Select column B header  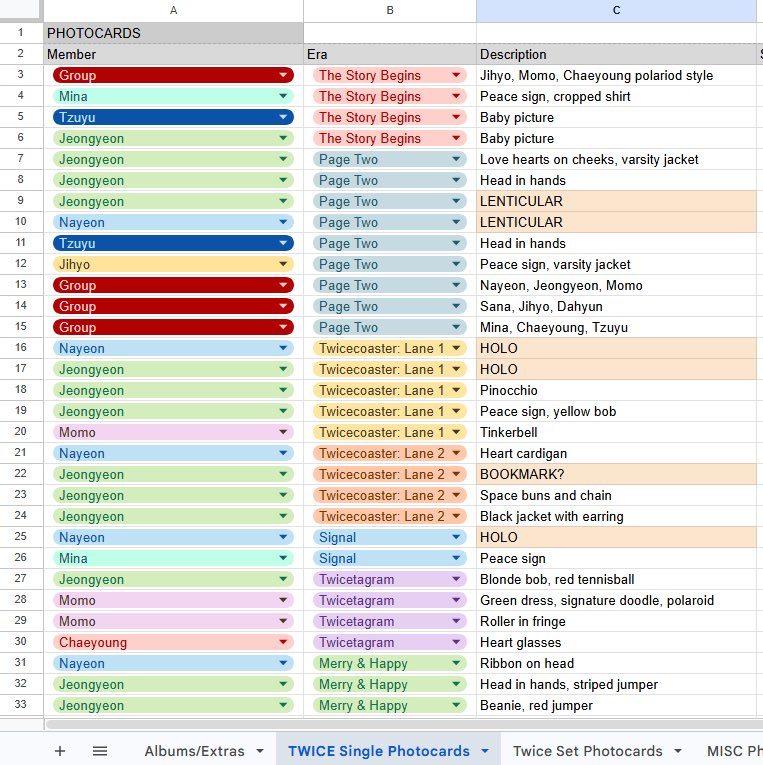click(390, 10)
